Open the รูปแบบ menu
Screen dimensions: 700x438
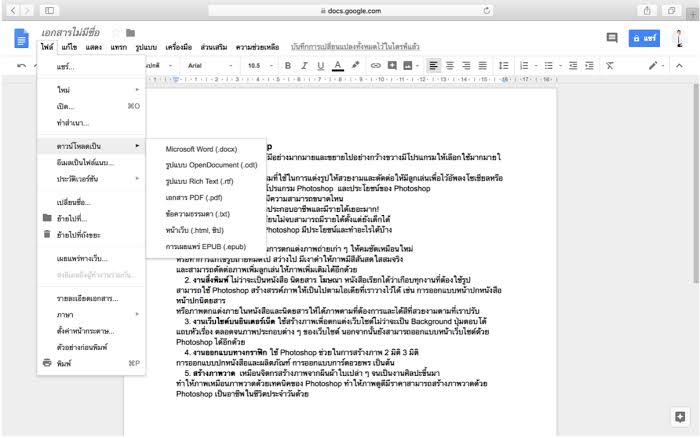click(146, 47)
